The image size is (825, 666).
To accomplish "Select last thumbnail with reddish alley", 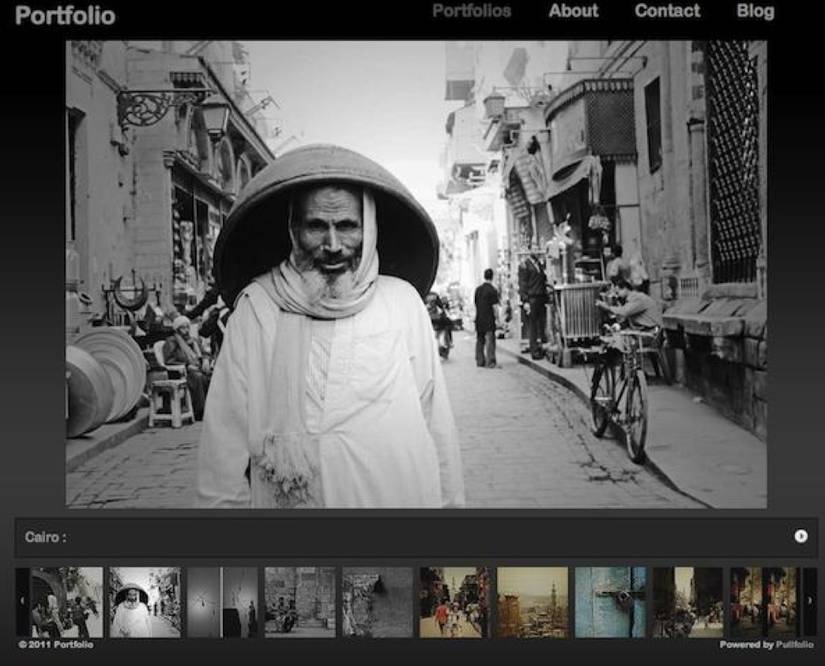I will click(764, 602).
